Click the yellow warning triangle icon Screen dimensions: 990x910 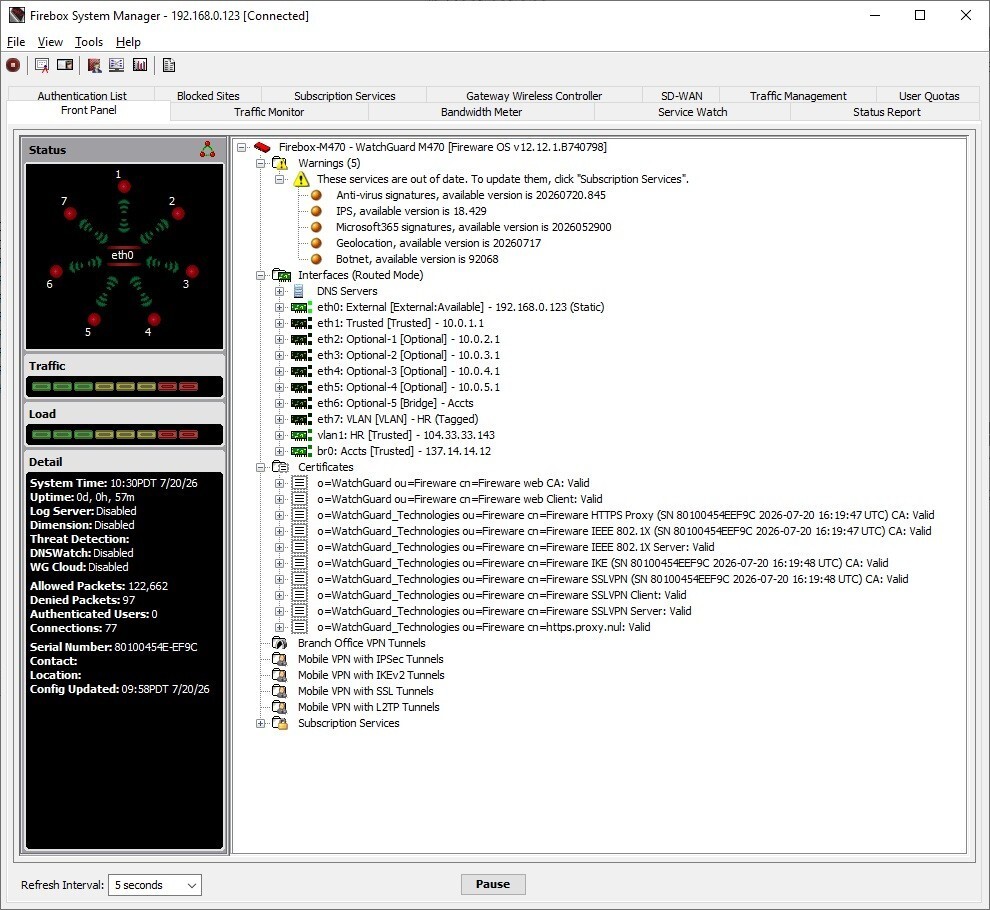[x=301, y=179]
